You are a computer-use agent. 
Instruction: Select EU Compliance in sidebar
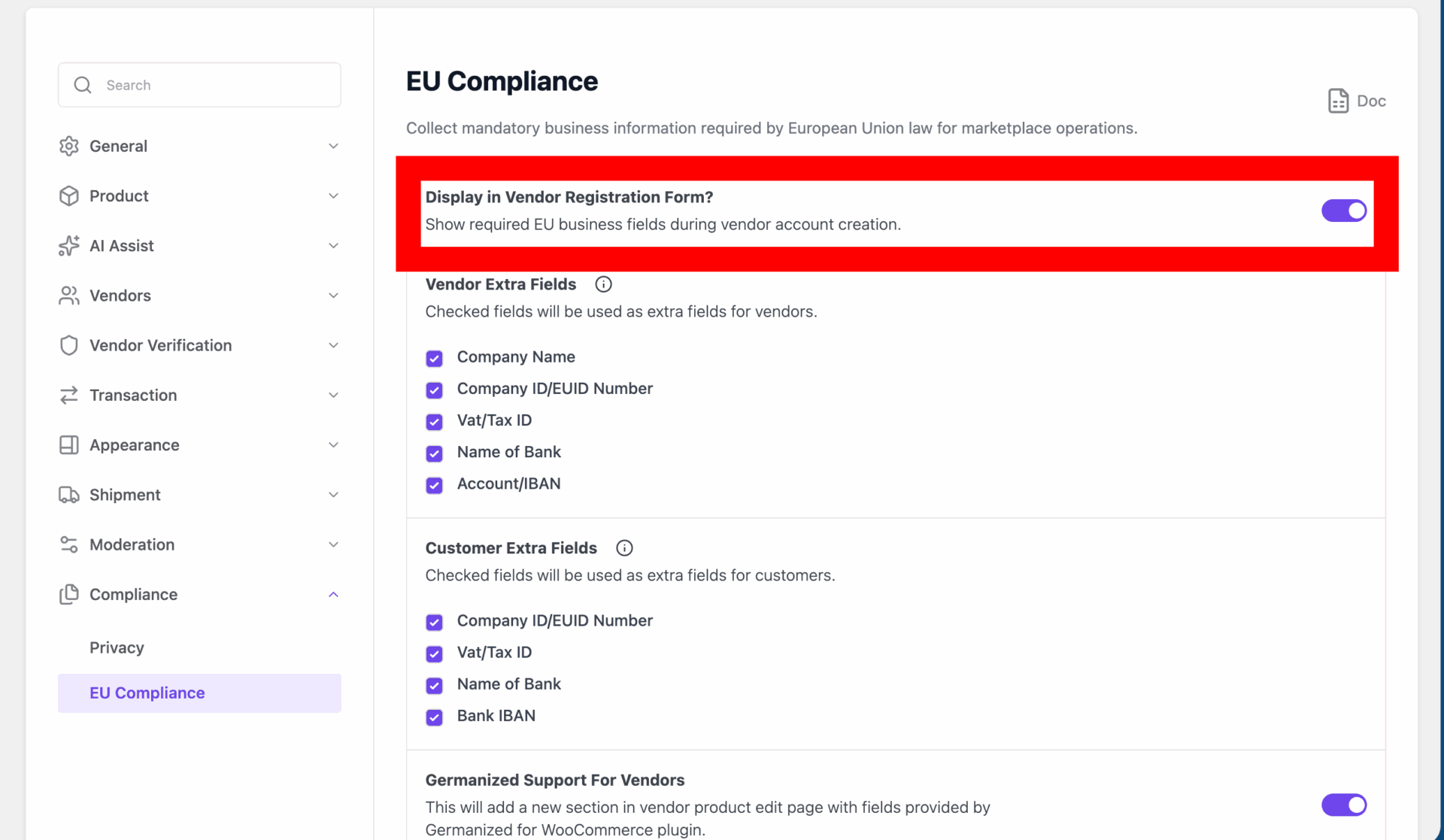point(147,693)
